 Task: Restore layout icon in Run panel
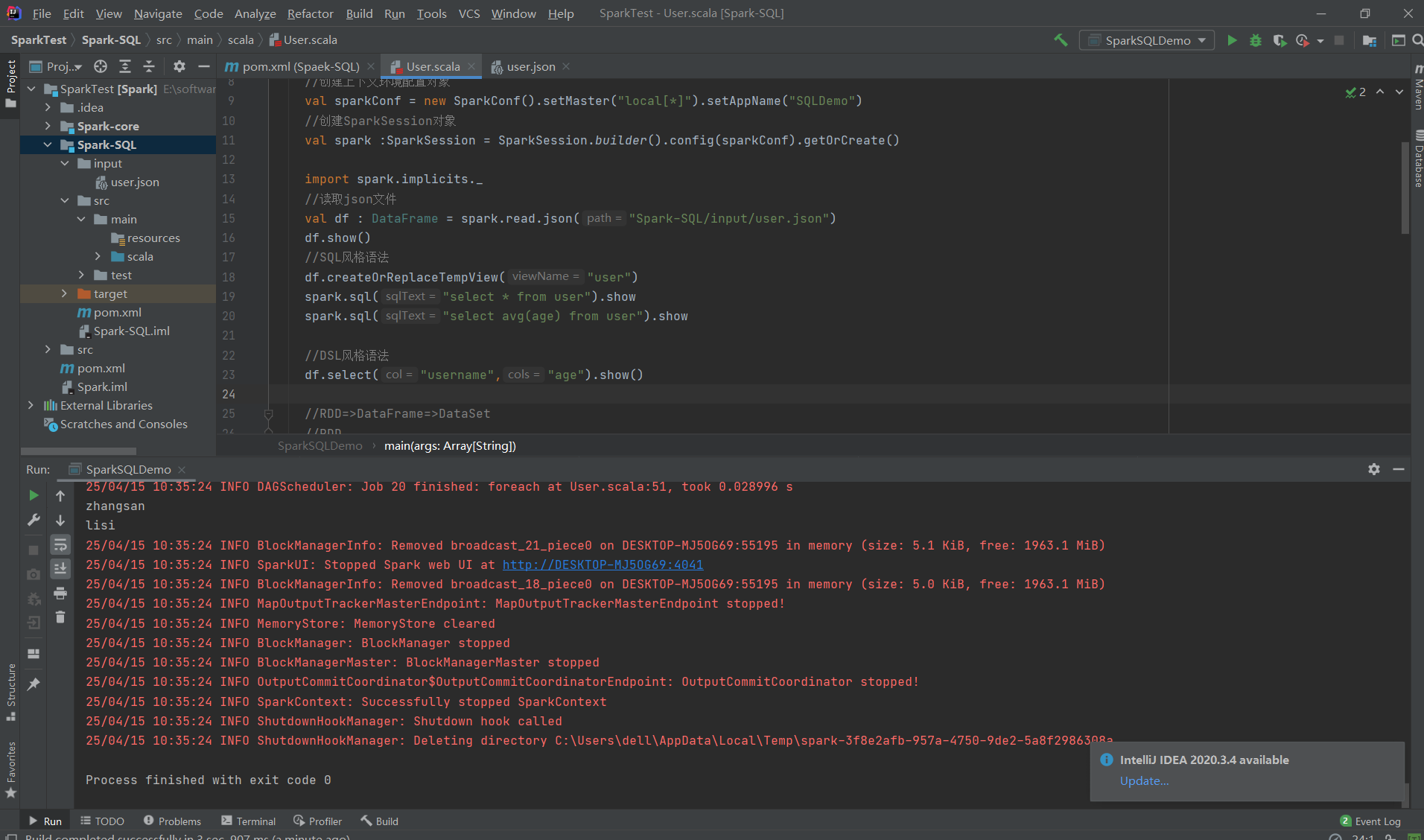(34, 654)
